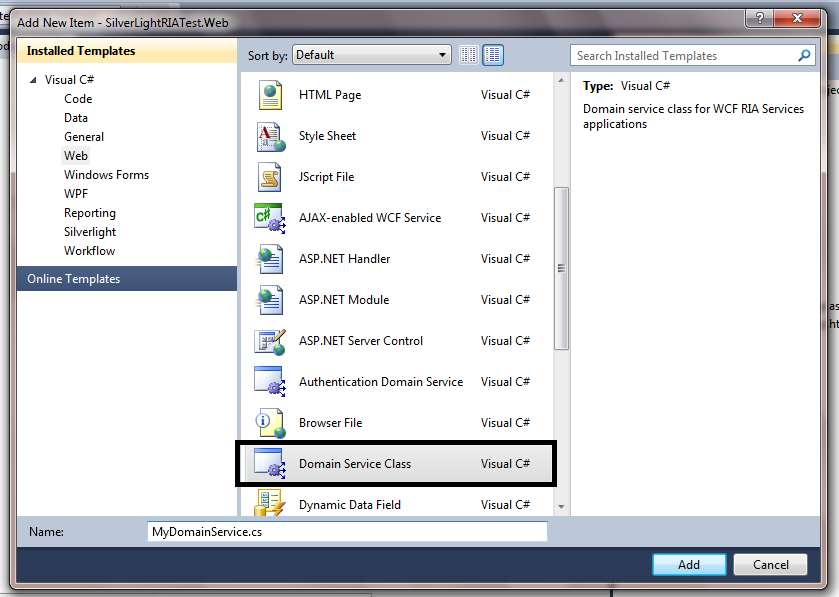Image resolution: width=839 pixels, height=597 pixels.
Task: Click the ASP.NET Module name text
Action: 344,300
